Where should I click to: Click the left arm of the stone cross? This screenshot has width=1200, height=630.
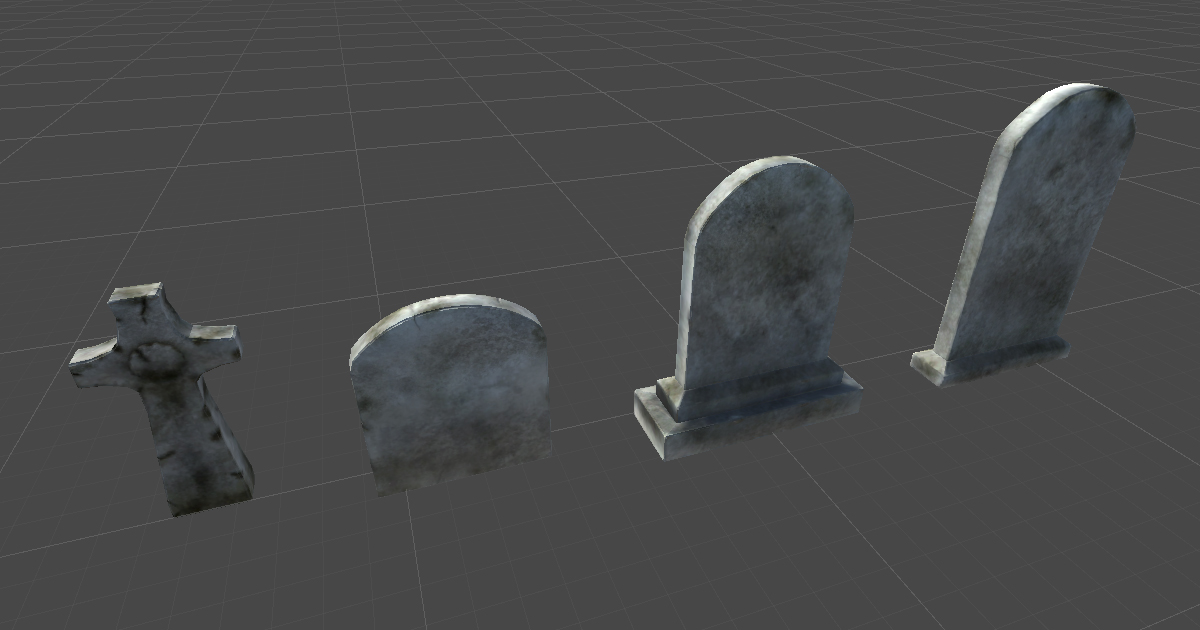pos(95,365)
